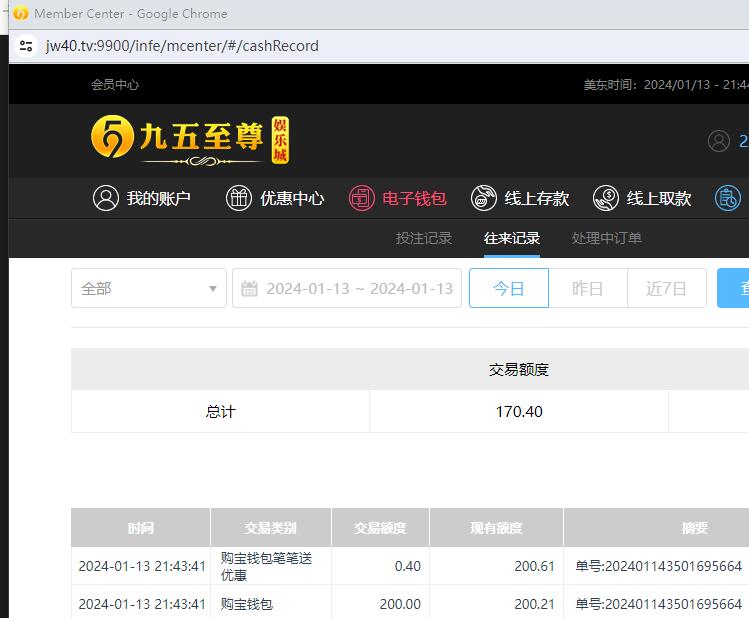Open date range picker 2024-01-13 ~ 2024-01-13
Image resolution: width=749 pixels, height=618 pixels.
[347, 288]
